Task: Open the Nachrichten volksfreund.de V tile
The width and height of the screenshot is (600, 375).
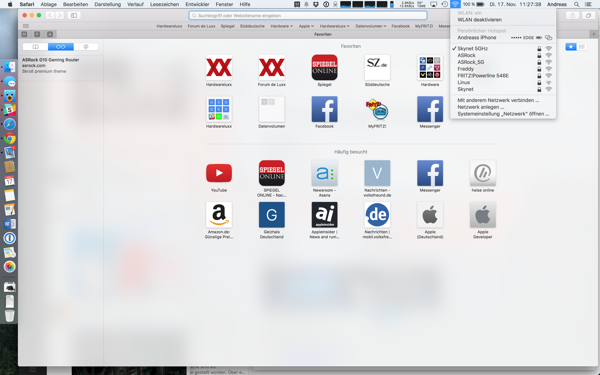Action: pos(377,173)
